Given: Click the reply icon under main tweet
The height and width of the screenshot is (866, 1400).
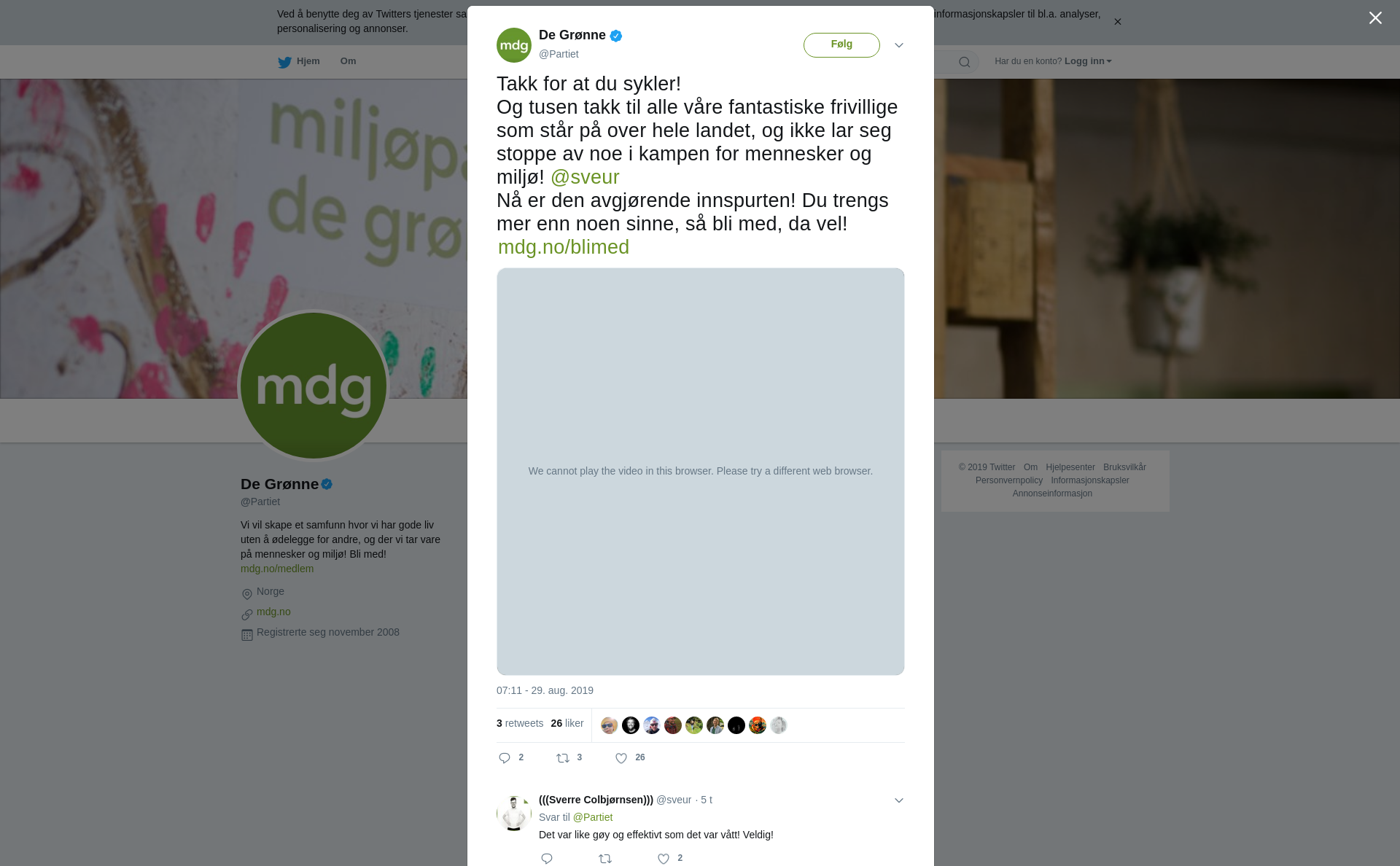Looking at the screenshot, I should (x=505, y=758).
